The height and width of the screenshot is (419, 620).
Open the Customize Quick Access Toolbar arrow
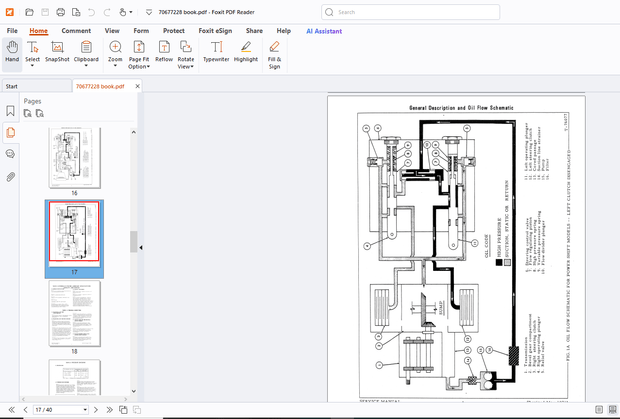149,12
